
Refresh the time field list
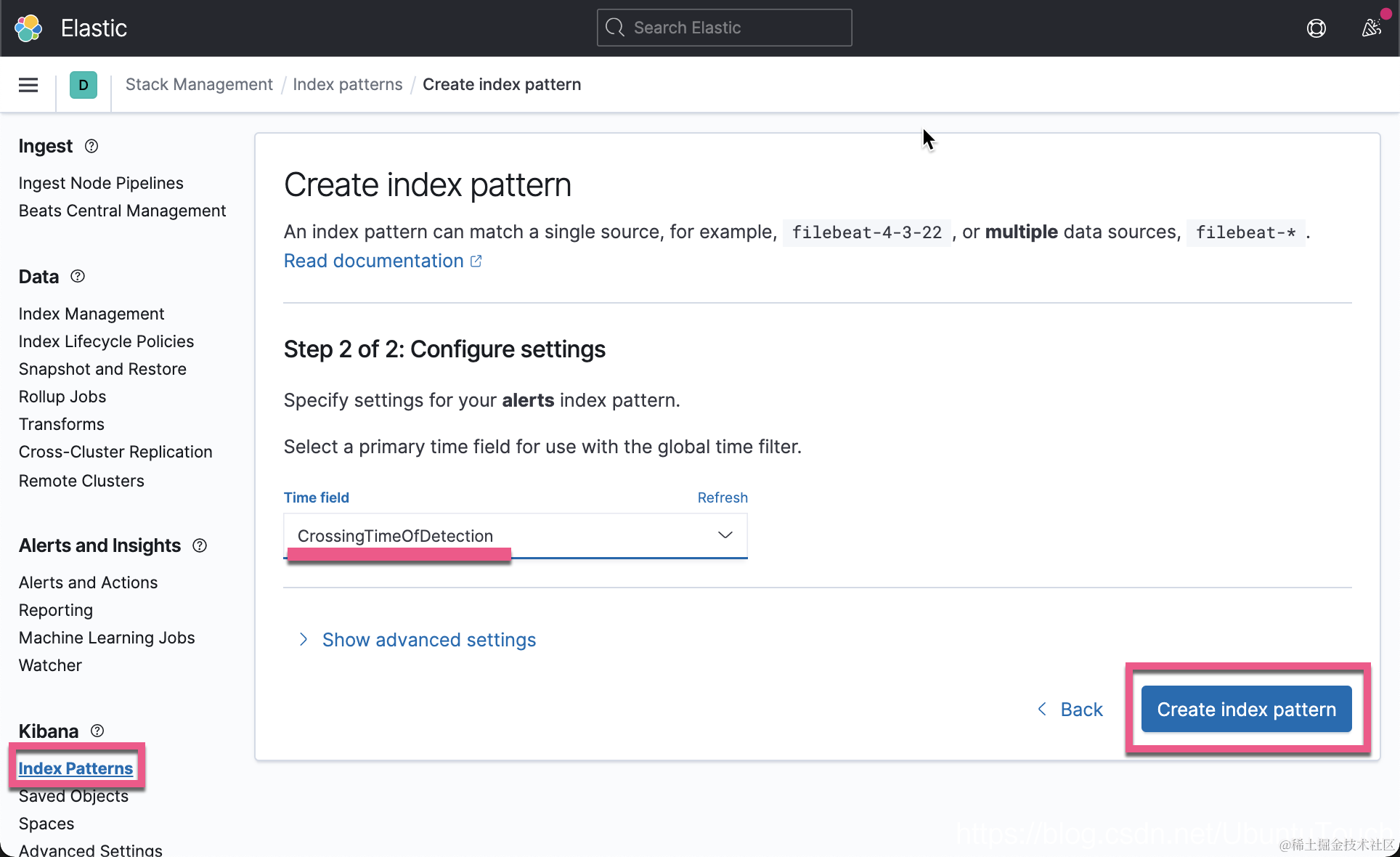click(722, 497)
